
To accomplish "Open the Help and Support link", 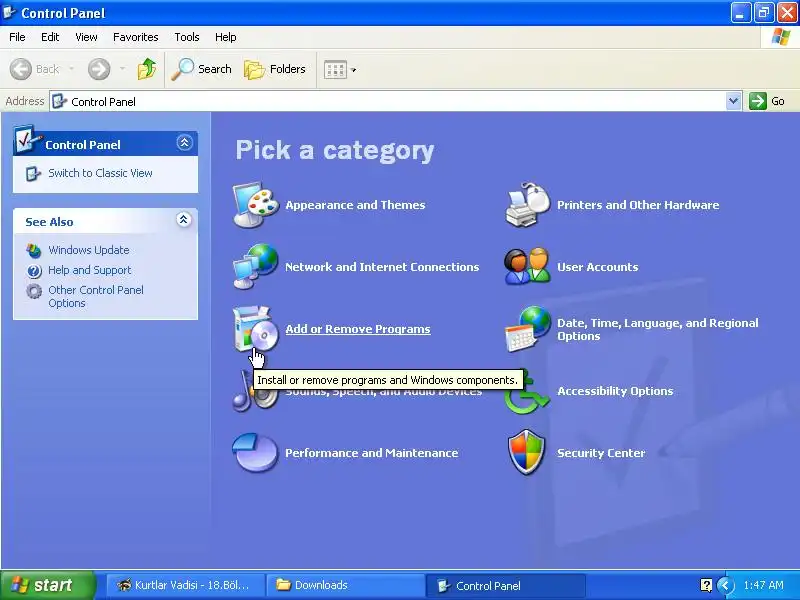I will pyautogui.click(x=90, y=270).
